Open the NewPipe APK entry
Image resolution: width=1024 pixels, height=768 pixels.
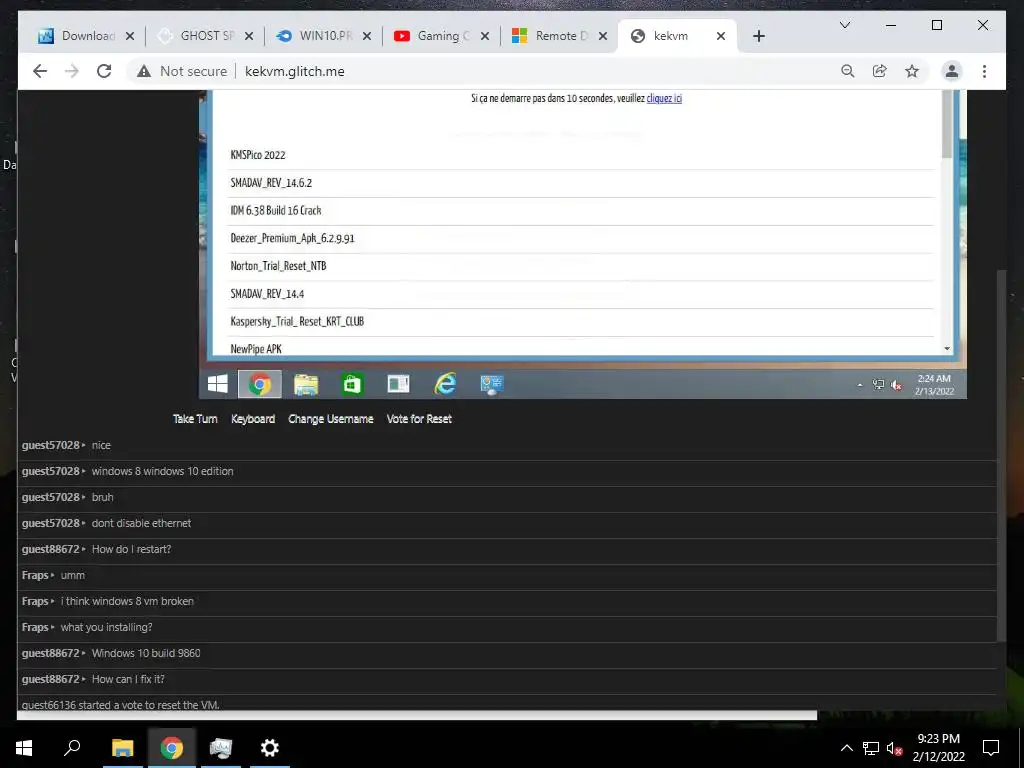256,349
